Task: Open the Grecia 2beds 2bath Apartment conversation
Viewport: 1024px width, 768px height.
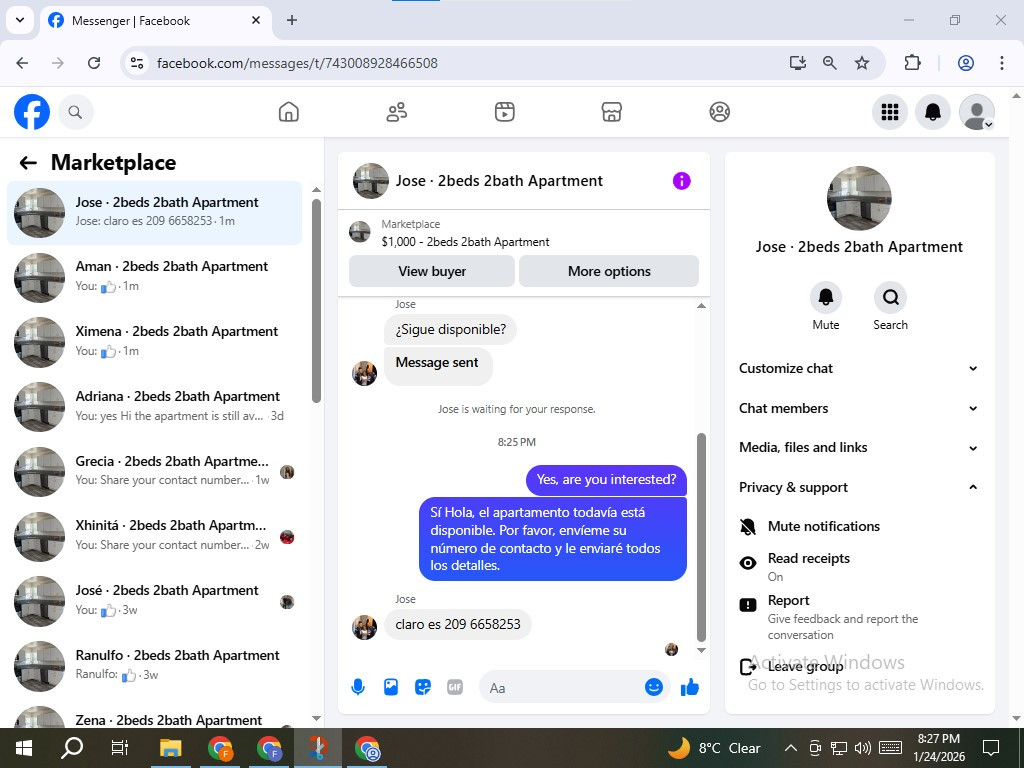Action: tap(155, 472)
